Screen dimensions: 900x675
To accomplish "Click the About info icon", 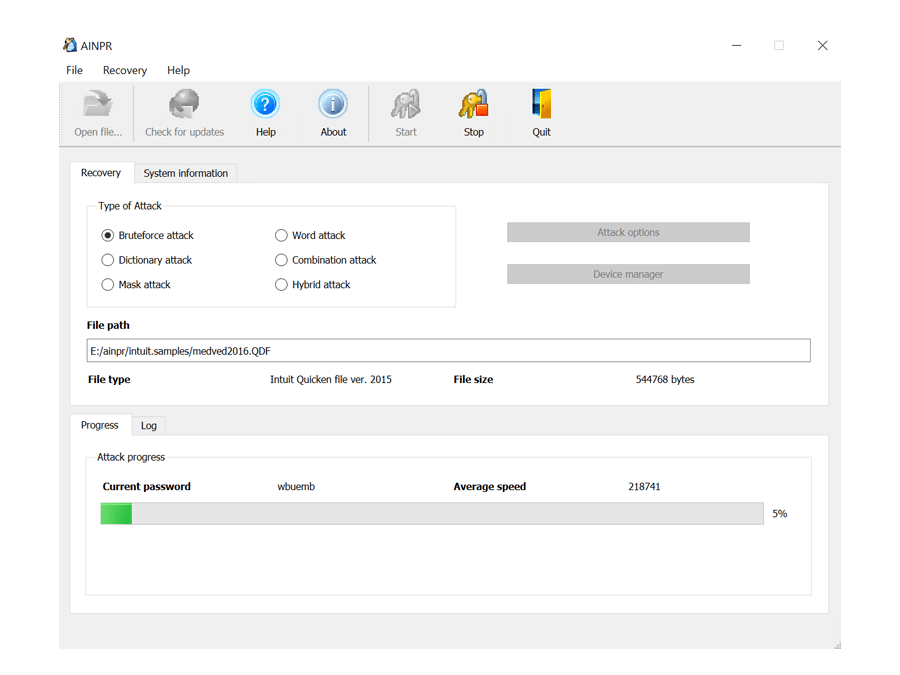I will tap(333, 105).
